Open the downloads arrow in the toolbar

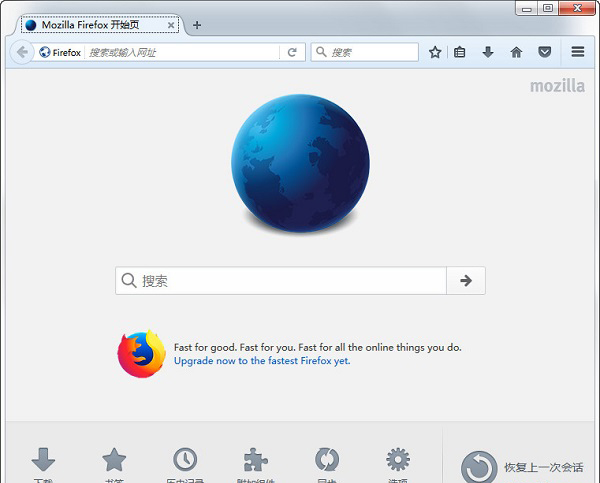click(x=488, y=52)
